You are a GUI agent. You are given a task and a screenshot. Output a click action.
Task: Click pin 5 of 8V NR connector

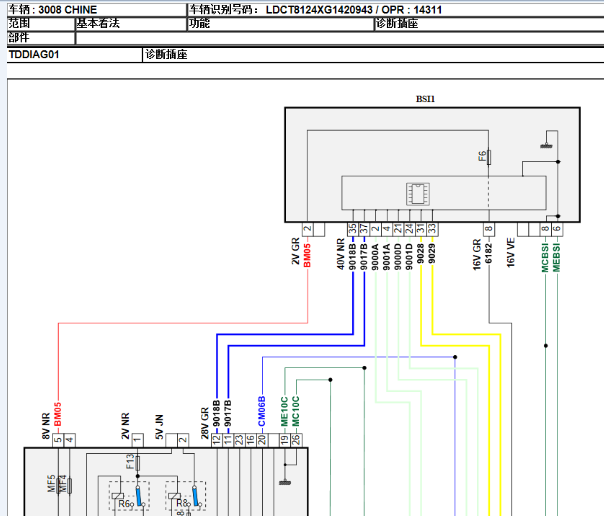tap(58, 440)
